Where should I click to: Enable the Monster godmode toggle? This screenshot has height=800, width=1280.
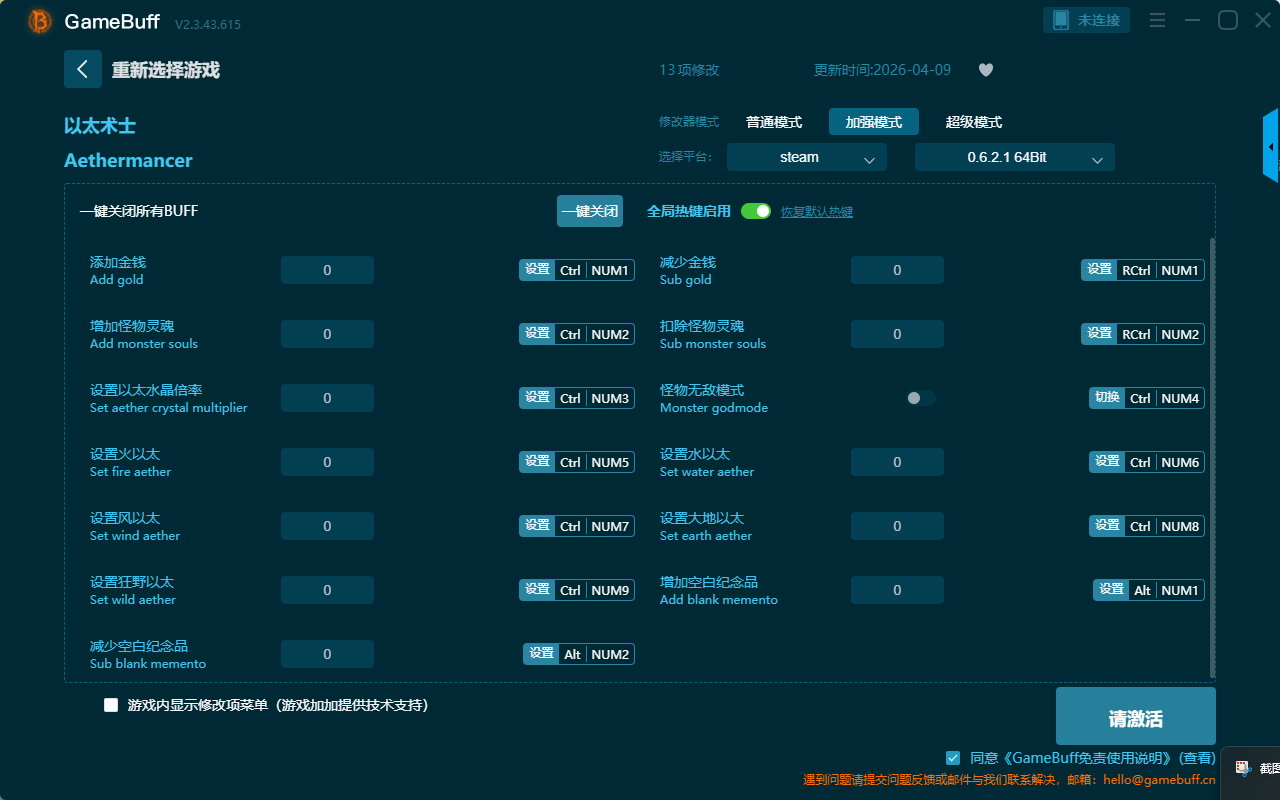[921, 398]
